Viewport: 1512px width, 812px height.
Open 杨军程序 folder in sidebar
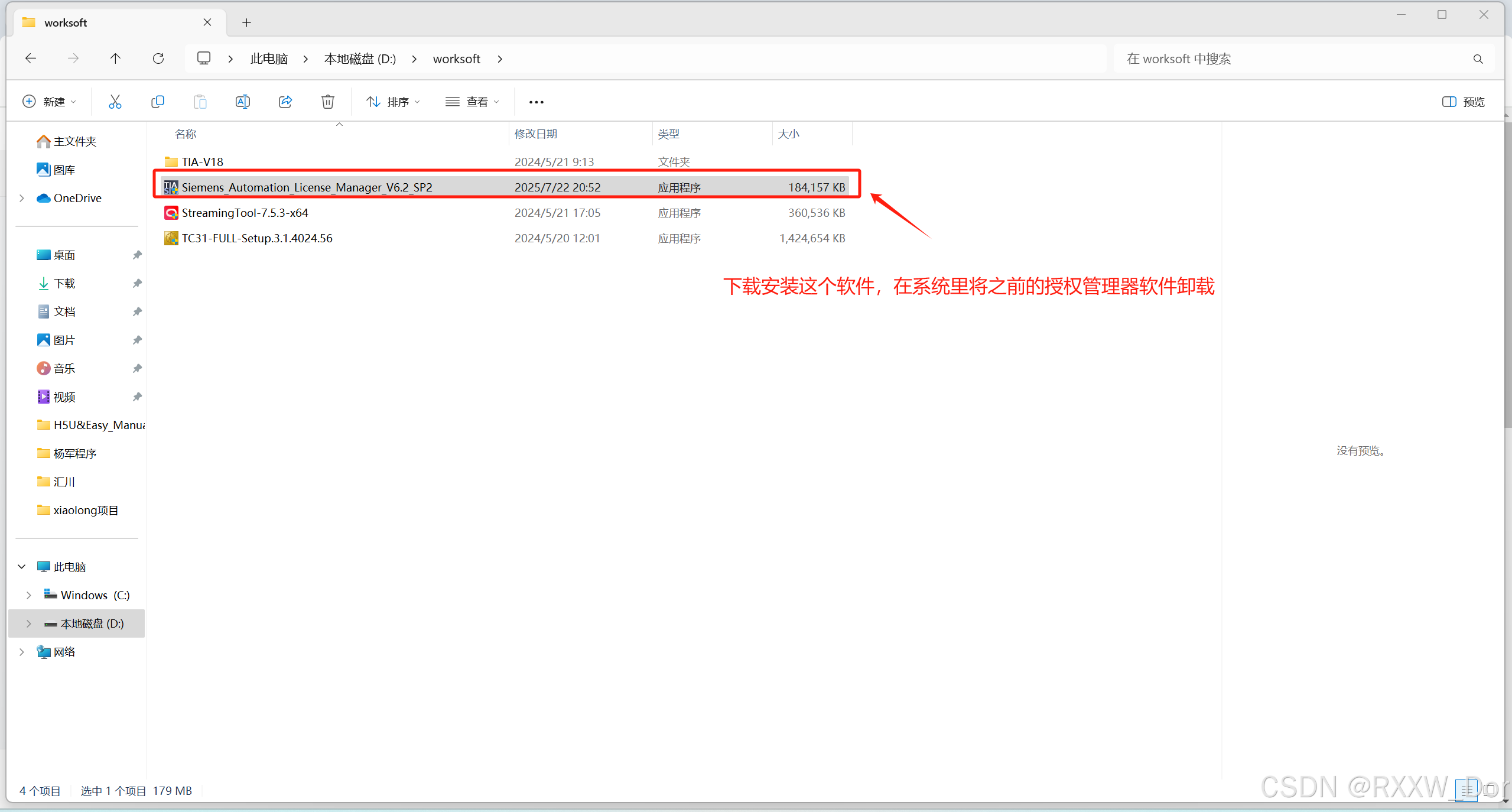[66, 453]
